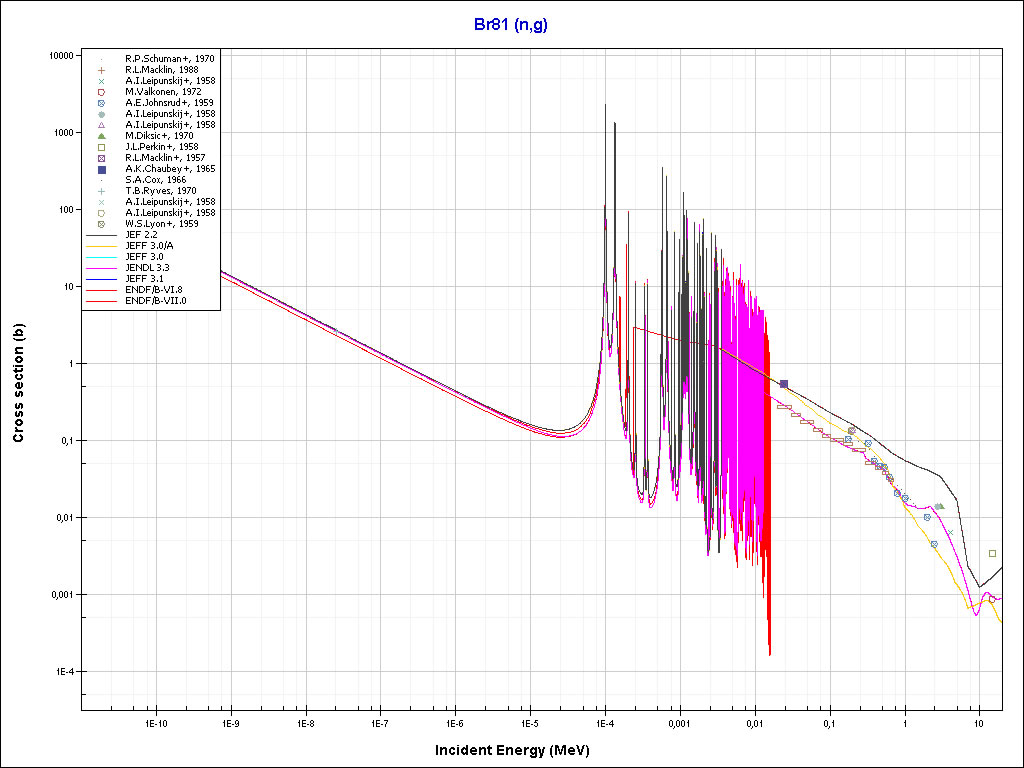Click the Br81 (n,g) chart title
The image size is (1024, 768).
coord(511,25)
